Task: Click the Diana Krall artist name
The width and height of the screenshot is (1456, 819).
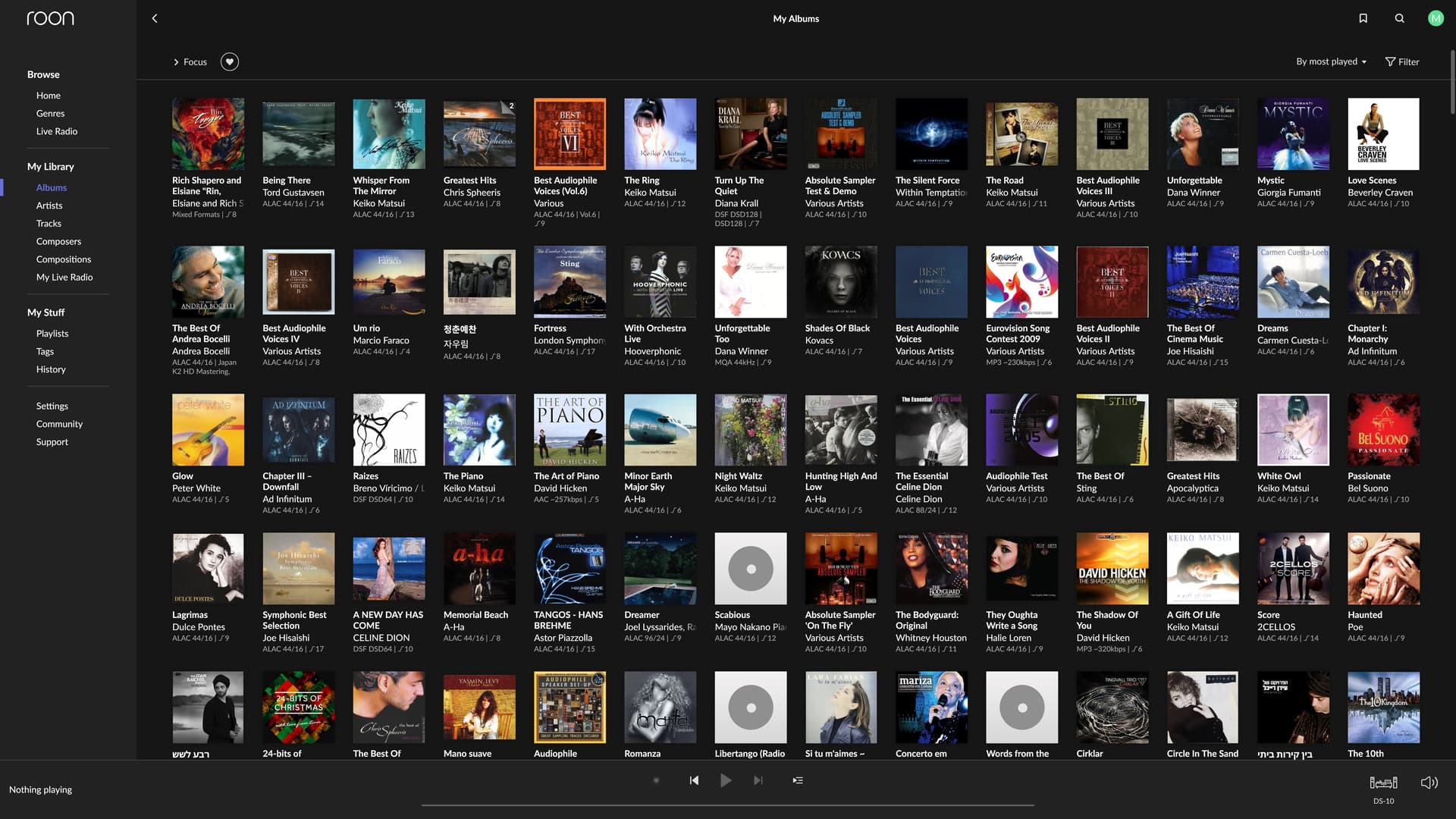Action: coord(736,203)
